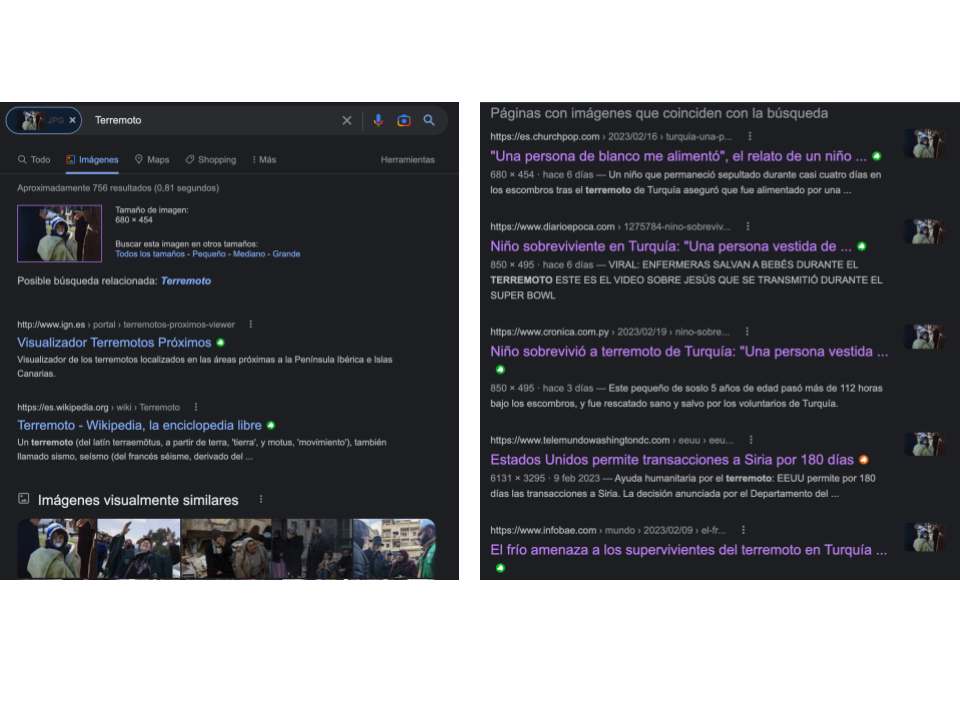Remove the JPG image chip
Image resolution: width=960 pixels, height=720 pixels.
click(x=72, y=120)
